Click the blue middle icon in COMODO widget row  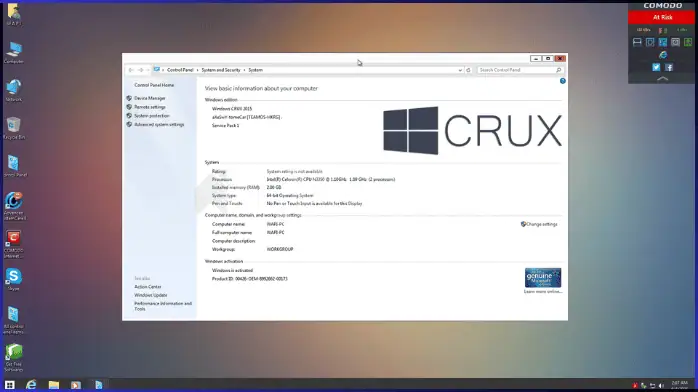coord(663,42)
